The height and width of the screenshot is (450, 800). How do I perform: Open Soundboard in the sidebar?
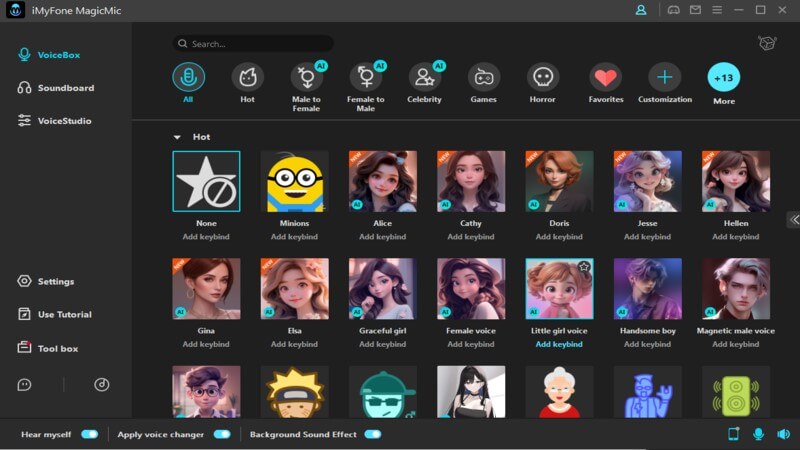pos(56,88)
